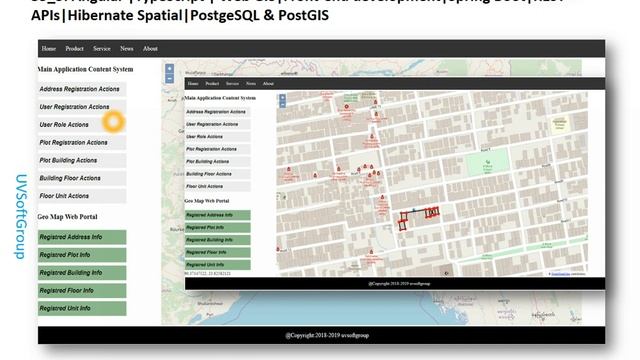This screenshot has width=640, height=360.
Task: Click Main Application Content System heading in back window
Action: 85,69
